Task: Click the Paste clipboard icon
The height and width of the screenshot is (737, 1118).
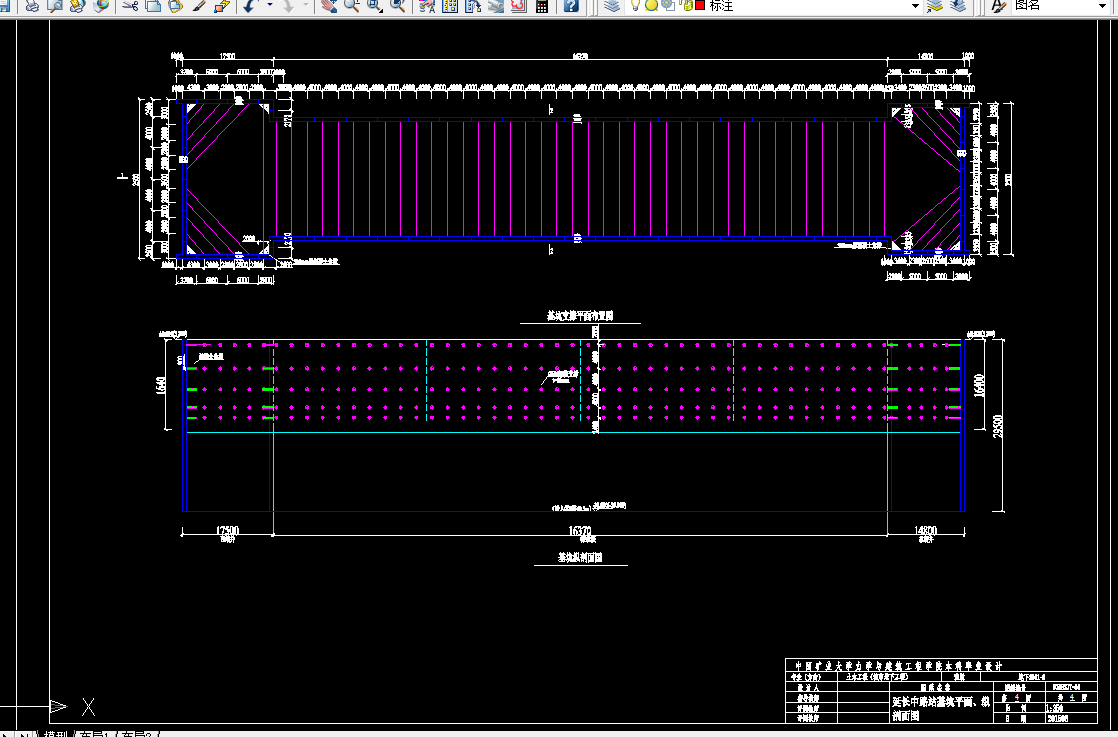Action: (x=175, y=6)
